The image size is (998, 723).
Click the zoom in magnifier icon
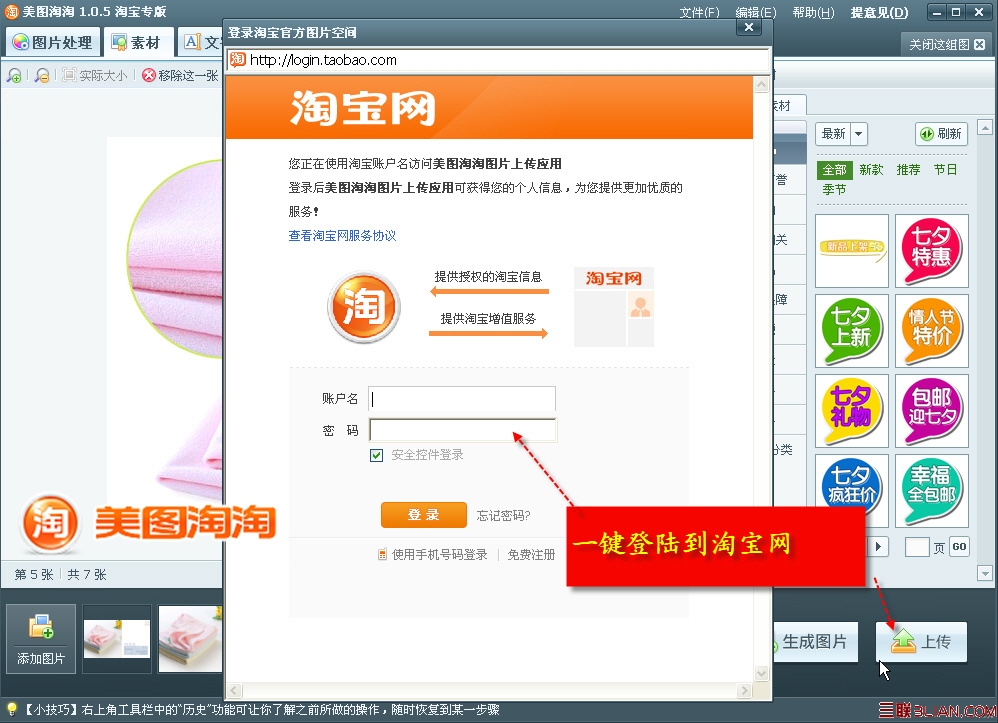14,76
